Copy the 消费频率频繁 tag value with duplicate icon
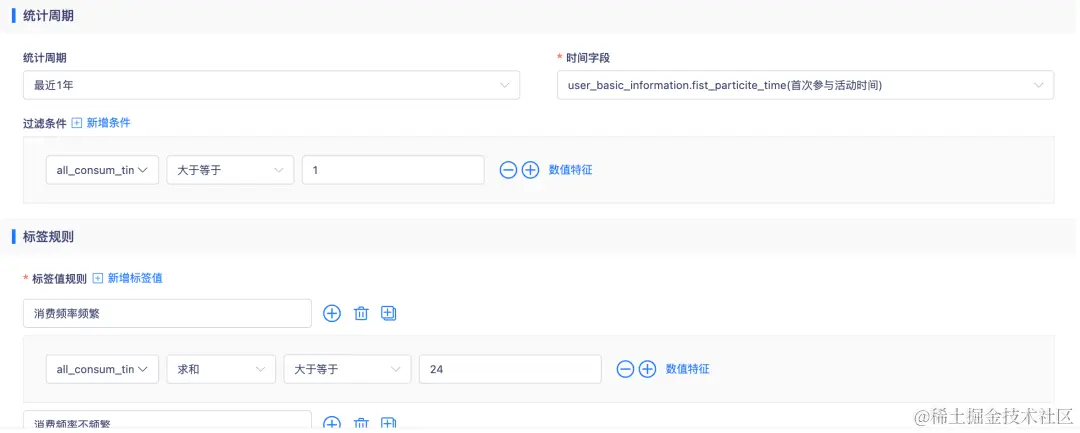The image size is (1080, 433). pos(388,313)
